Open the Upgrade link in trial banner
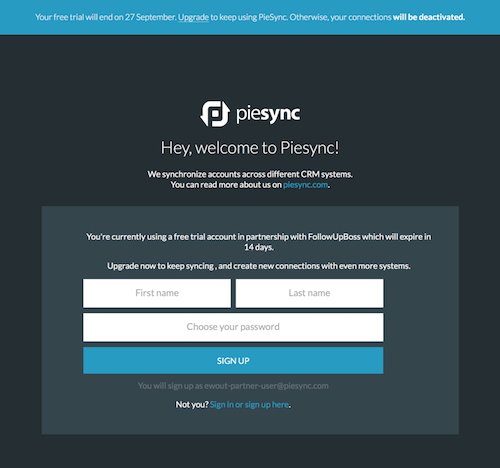This screenshot has width=500, height=468. (x=193, y=17)
